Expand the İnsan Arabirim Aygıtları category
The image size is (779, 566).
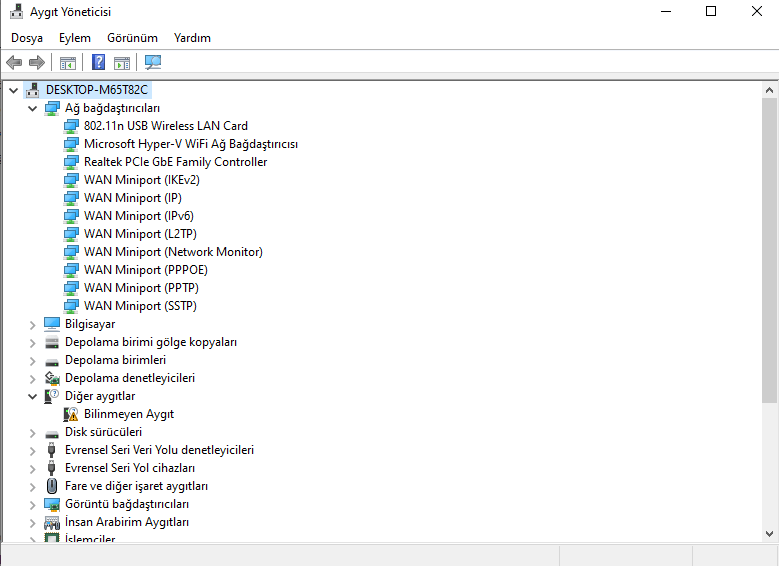coord(32,523)
